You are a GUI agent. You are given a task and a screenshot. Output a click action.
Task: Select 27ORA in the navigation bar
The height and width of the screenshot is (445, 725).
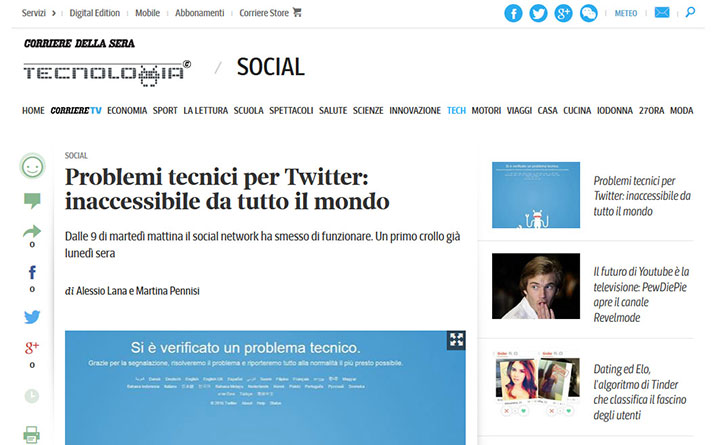coord(651,111)
